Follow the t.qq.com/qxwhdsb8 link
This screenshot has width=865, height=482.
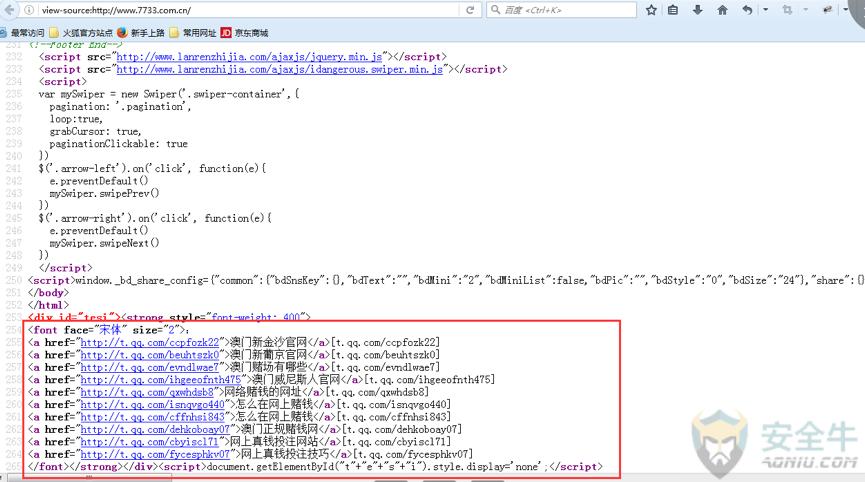point(147,392)
